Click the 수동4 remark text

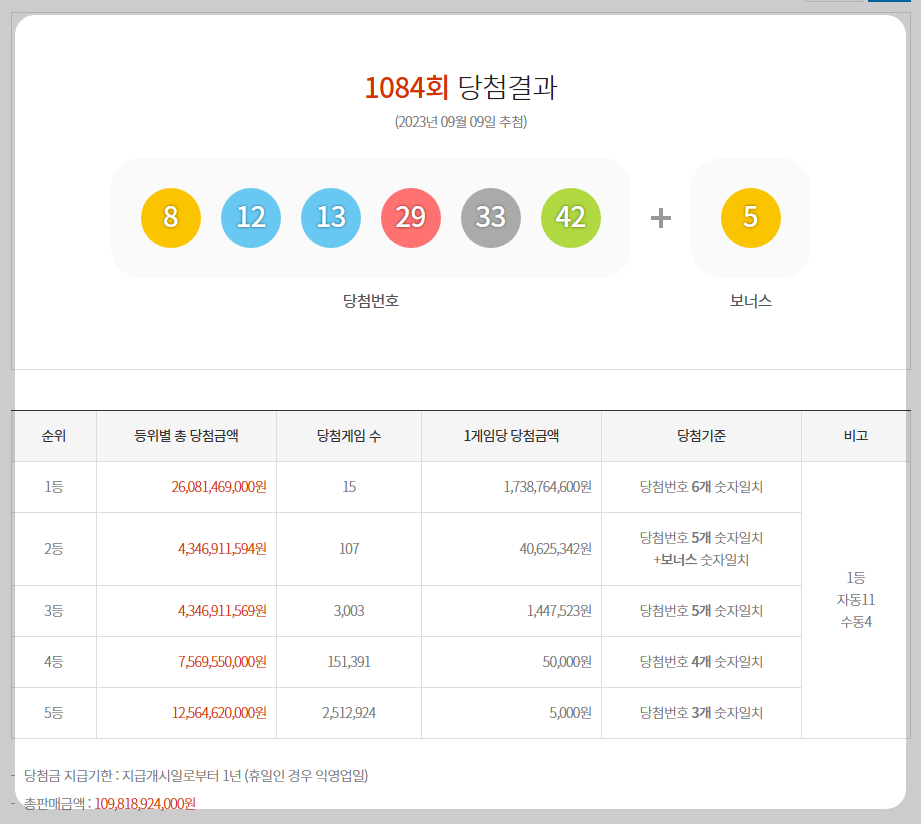[856, 622]
